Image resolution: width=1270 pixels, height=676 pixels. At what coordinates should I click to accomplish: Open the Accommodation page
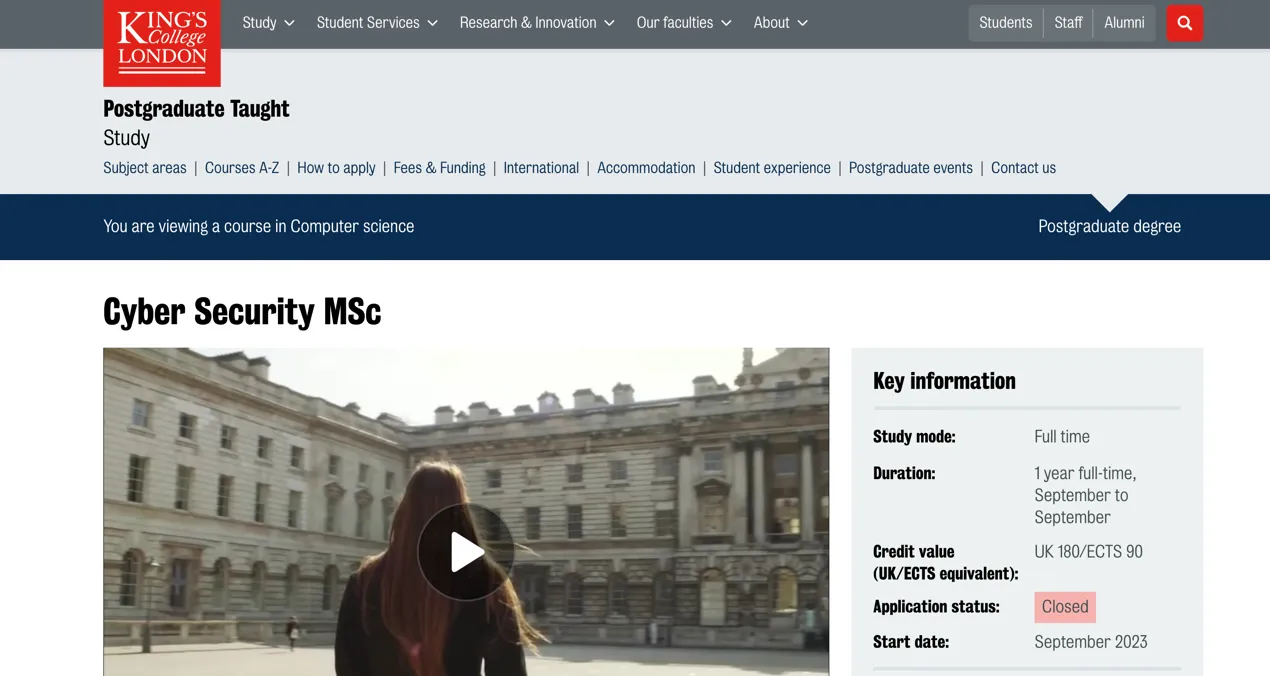point(646,168)
